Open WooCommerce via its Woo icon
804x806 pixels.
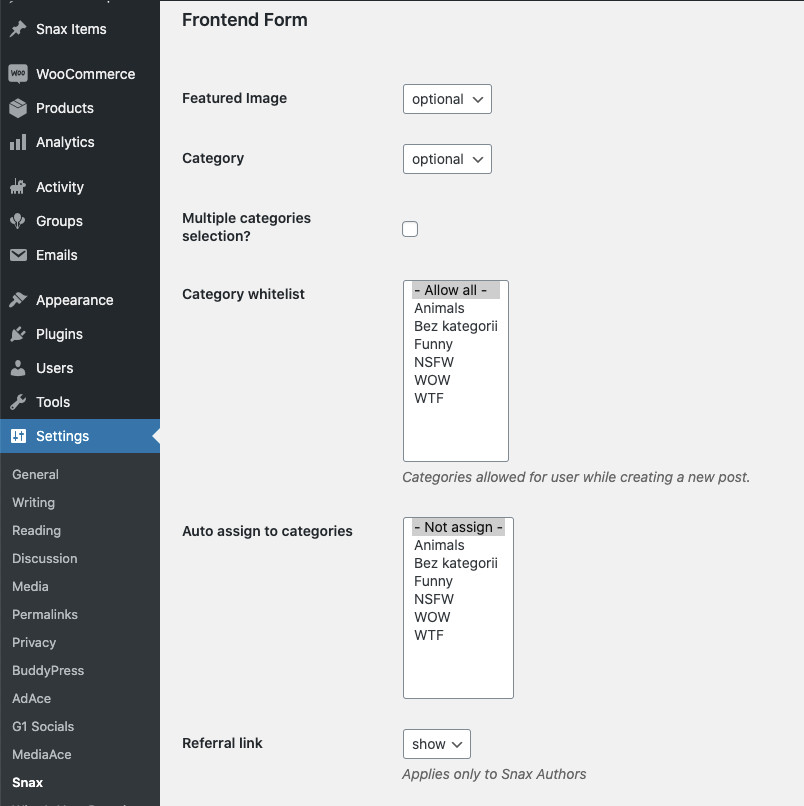(18, 74)
